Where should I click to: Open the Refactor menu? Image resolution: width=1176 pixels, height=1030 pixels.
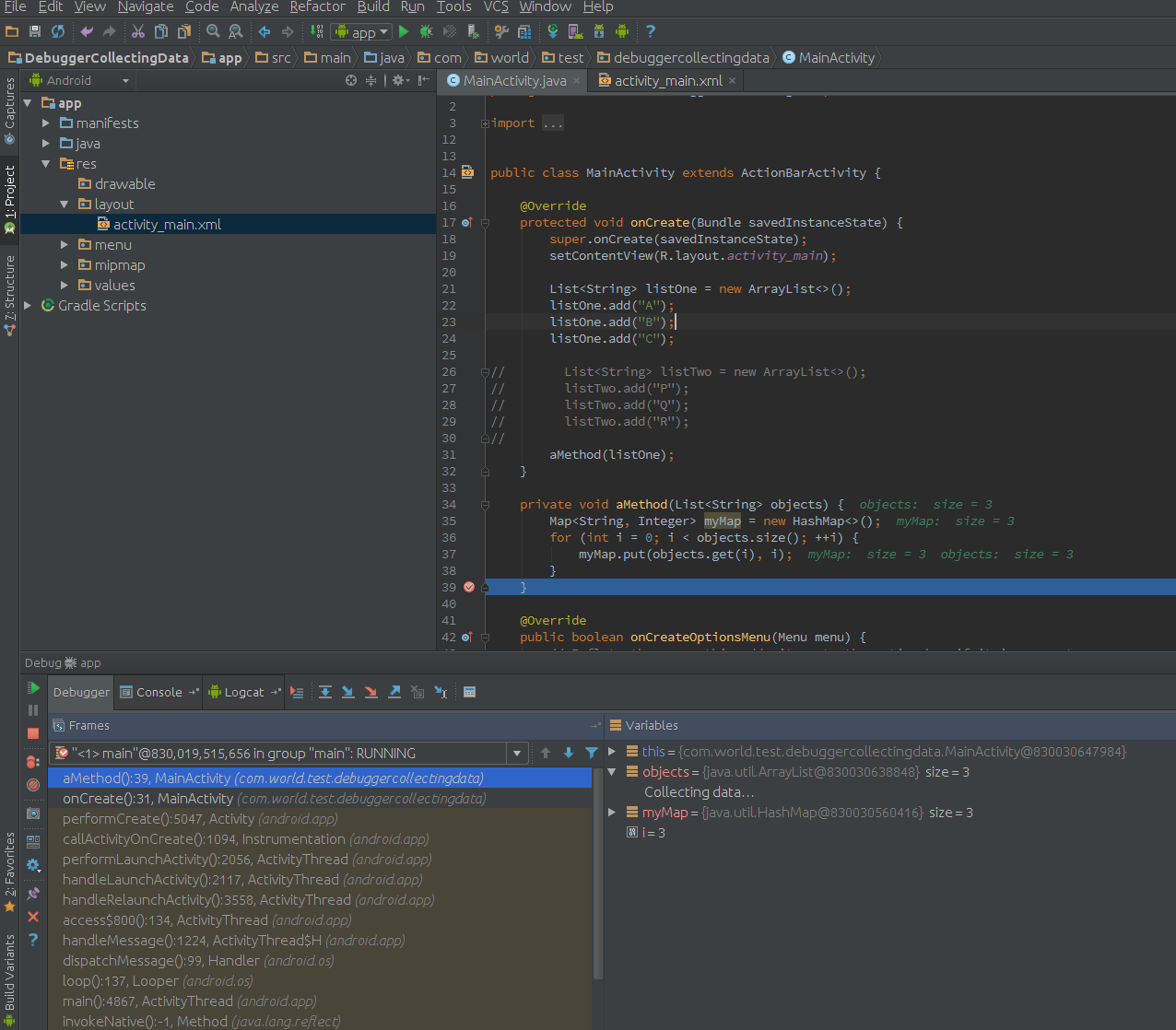317,7
